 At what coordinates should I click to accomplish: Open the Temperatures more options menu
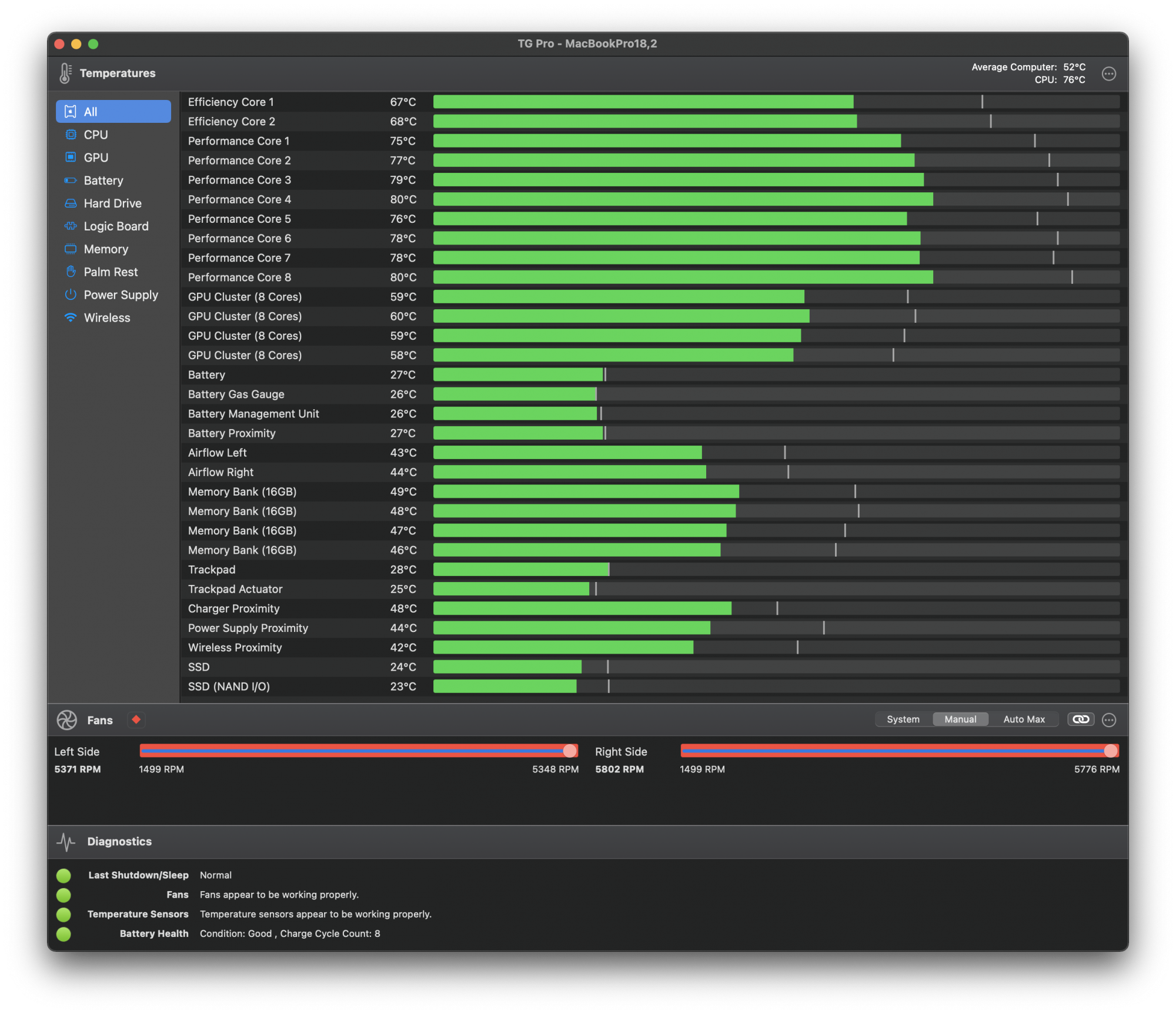[1108, 74]
